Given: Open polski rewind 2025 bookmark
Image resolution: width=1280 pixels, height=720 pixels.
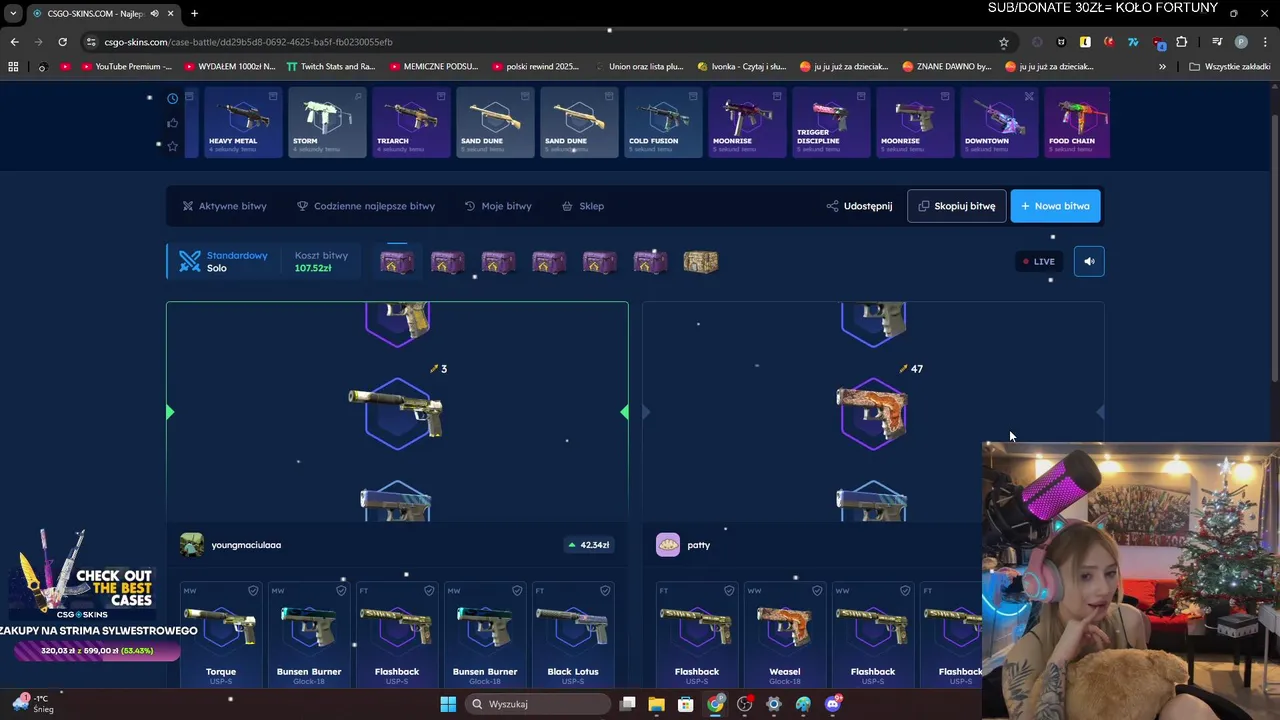Looking at the screenshot, I should tap(534, 67).
